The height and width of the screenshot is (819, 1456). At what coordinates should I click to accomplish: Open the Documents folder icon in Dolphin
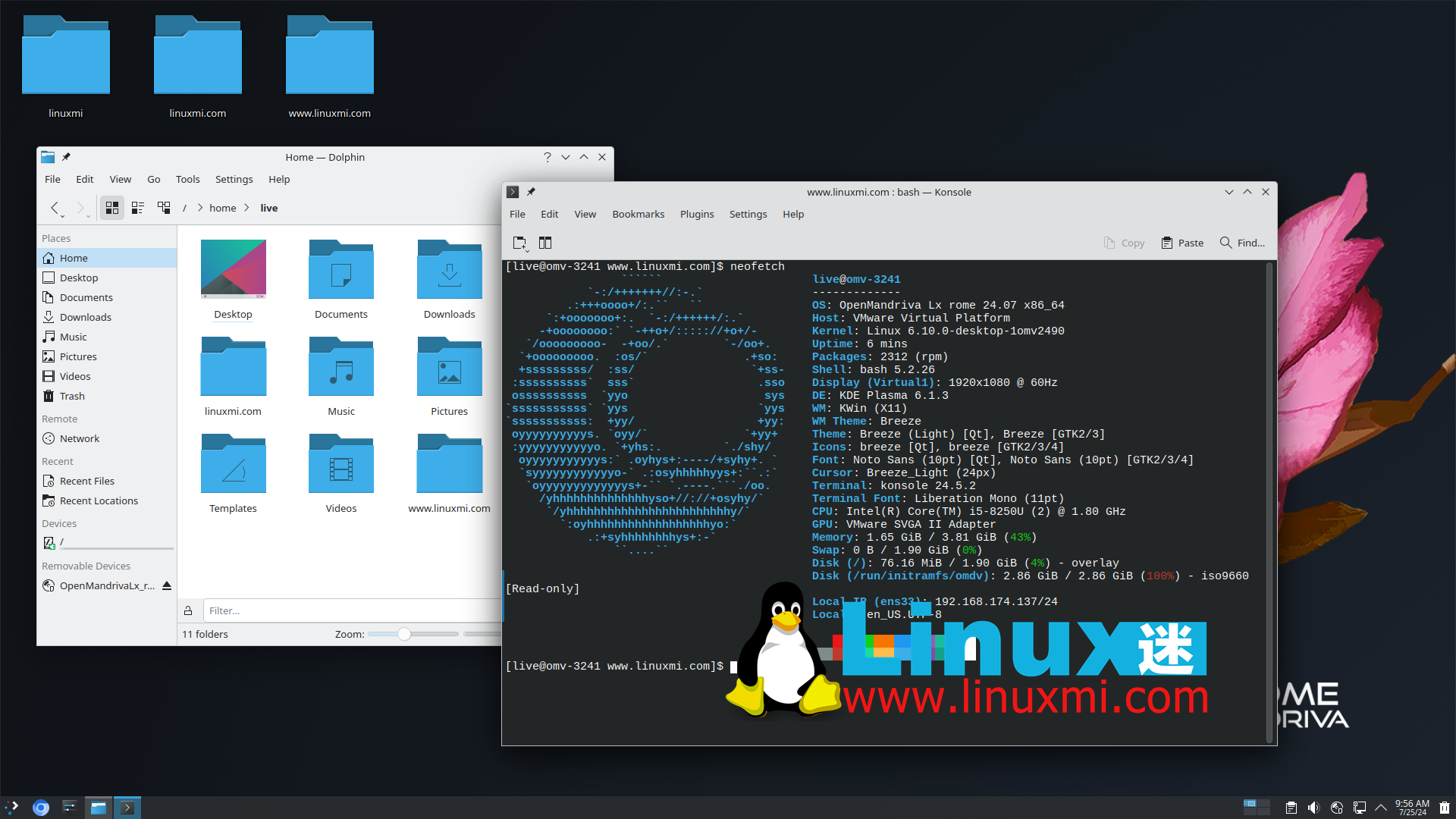[x=341, y=279]
